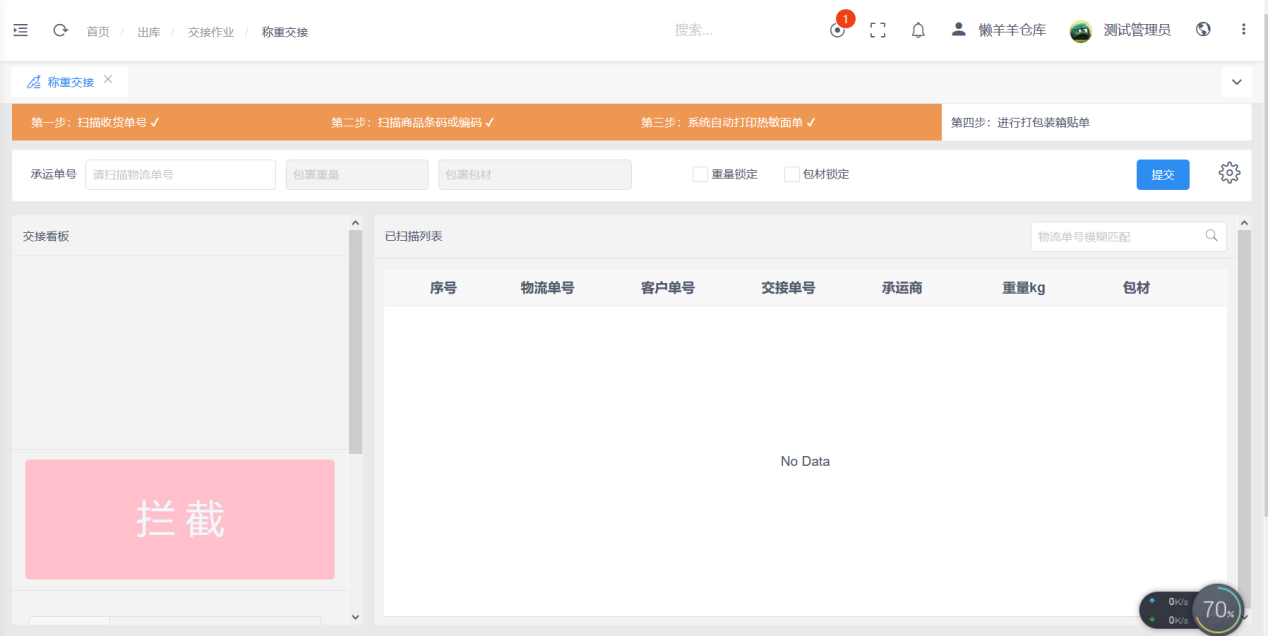The height and width of the screenshot is (636, 1268).
Task: Click the right page scroll up arrow
Action: (1244, 223)
